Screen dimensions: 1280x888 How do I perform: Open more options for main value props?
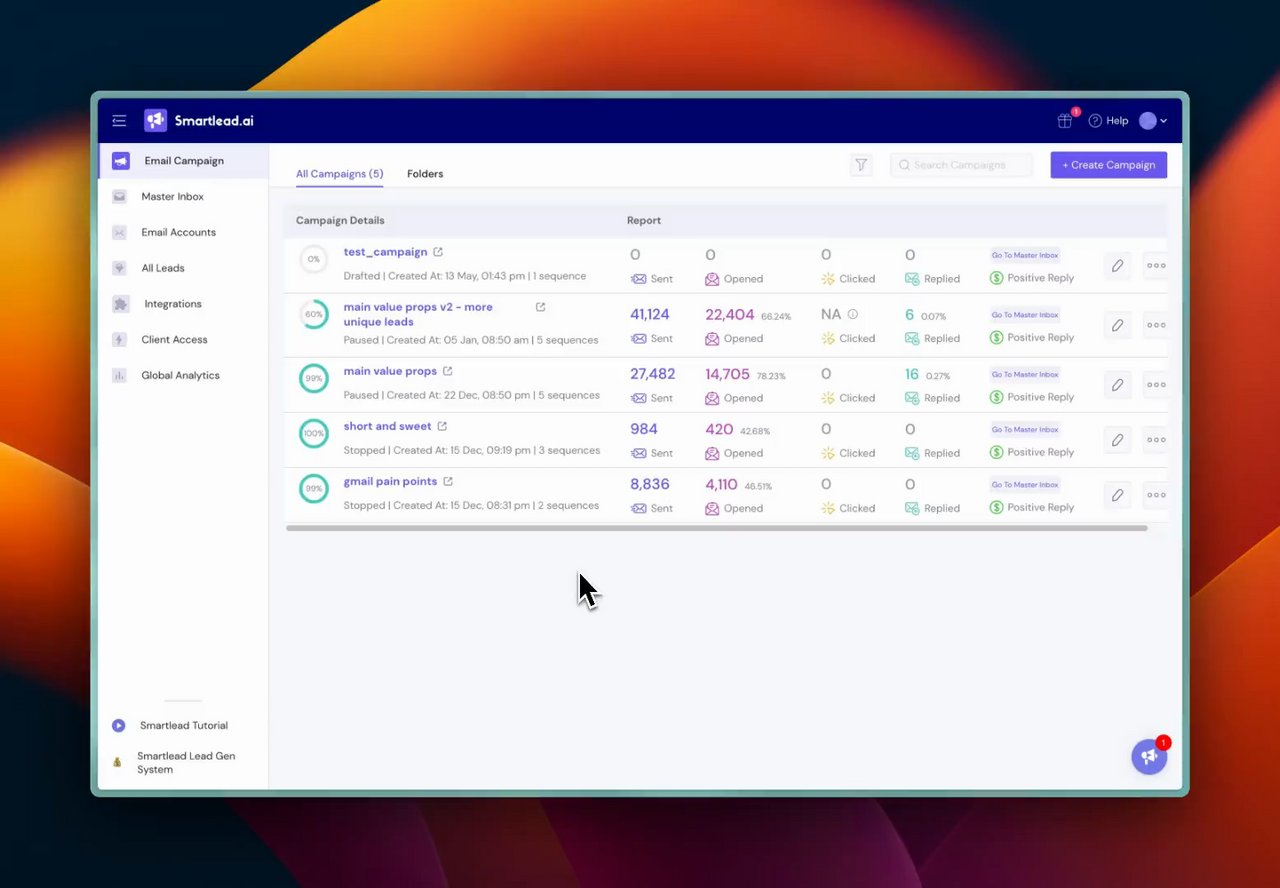[x=1156, y=385]
